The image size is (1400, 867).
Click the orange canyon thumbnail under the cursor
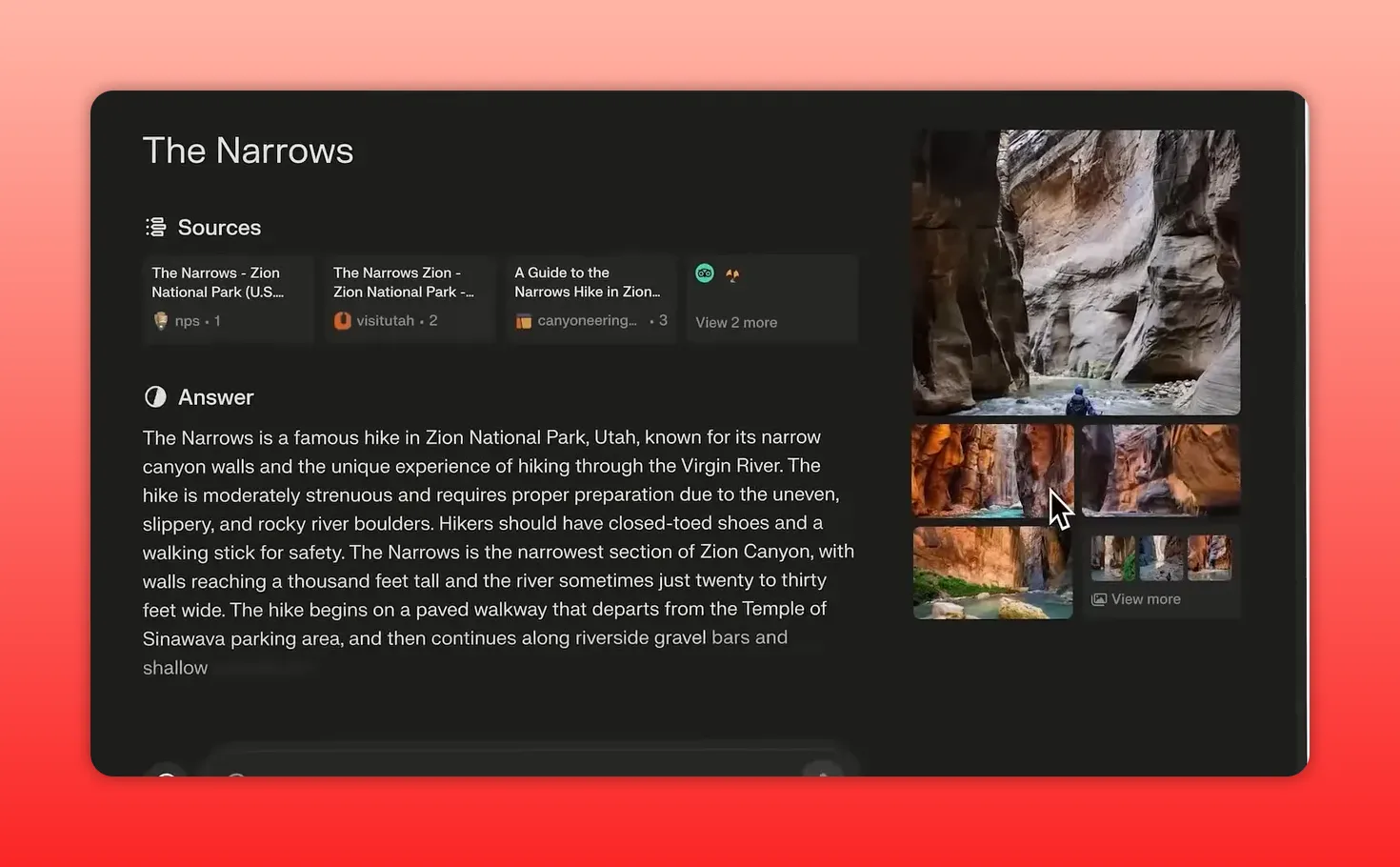tap(991, 471)
